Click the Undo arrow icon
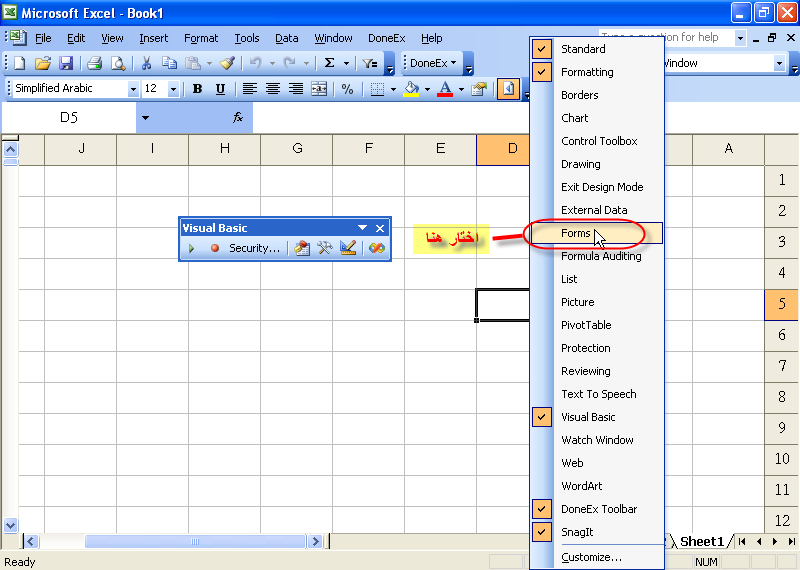The image size is (800, 570). (x=256, y=63)
